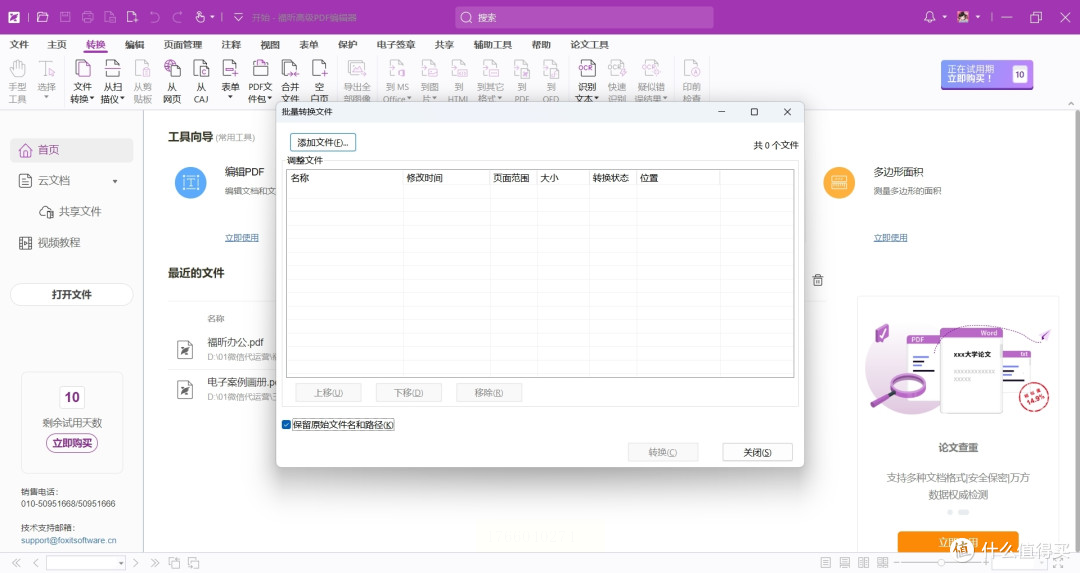
Task: Select the 合并文件 merge files tool
Action: tap(290, 80)
